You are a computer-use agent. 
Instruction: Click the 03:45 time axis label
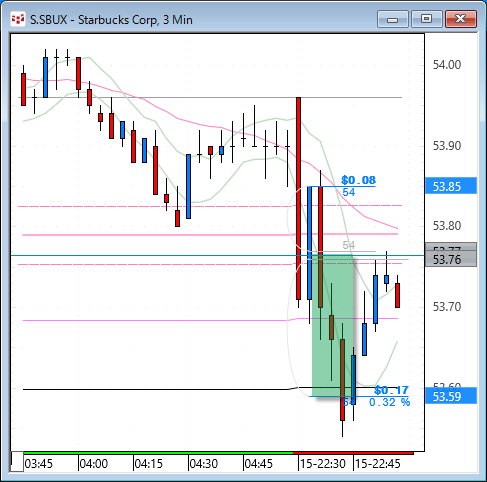(39, 464)
